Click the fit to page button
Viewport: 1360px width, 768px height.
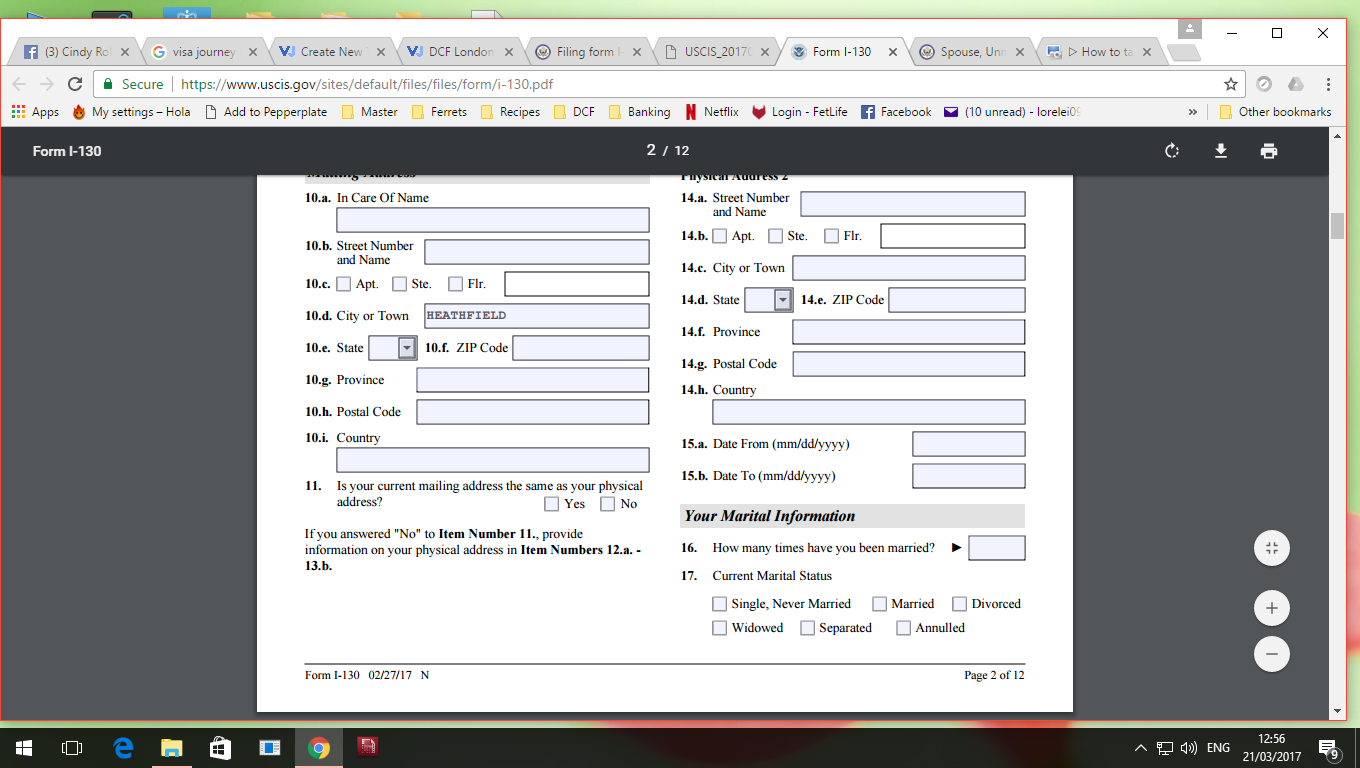1272,548
